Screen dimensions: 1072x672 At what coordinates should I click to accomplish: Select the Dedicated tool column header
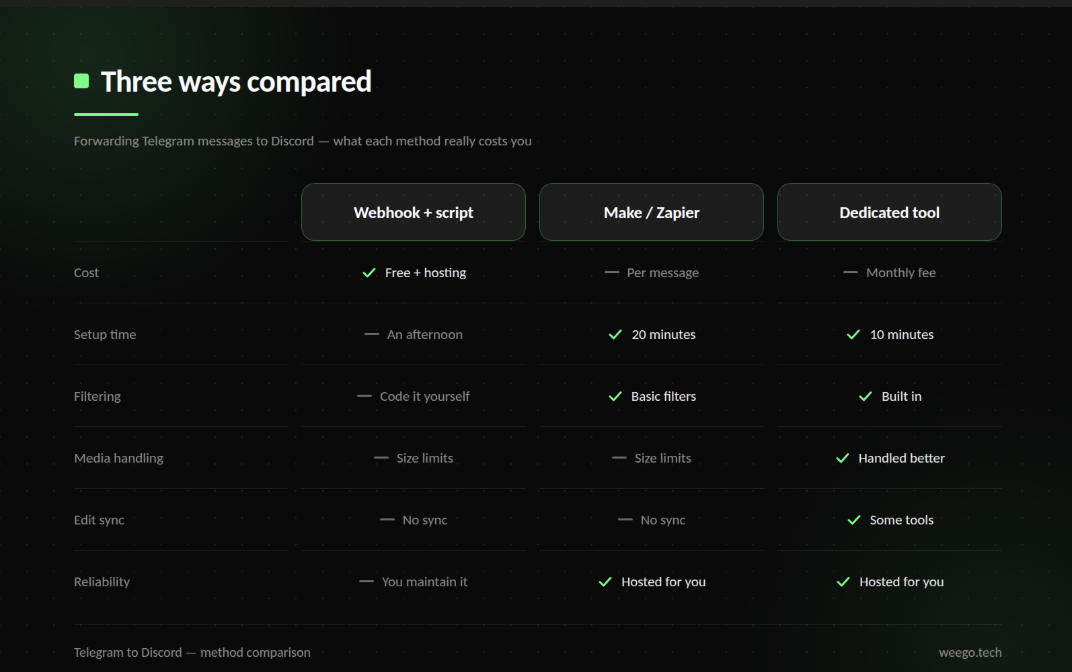889,212
